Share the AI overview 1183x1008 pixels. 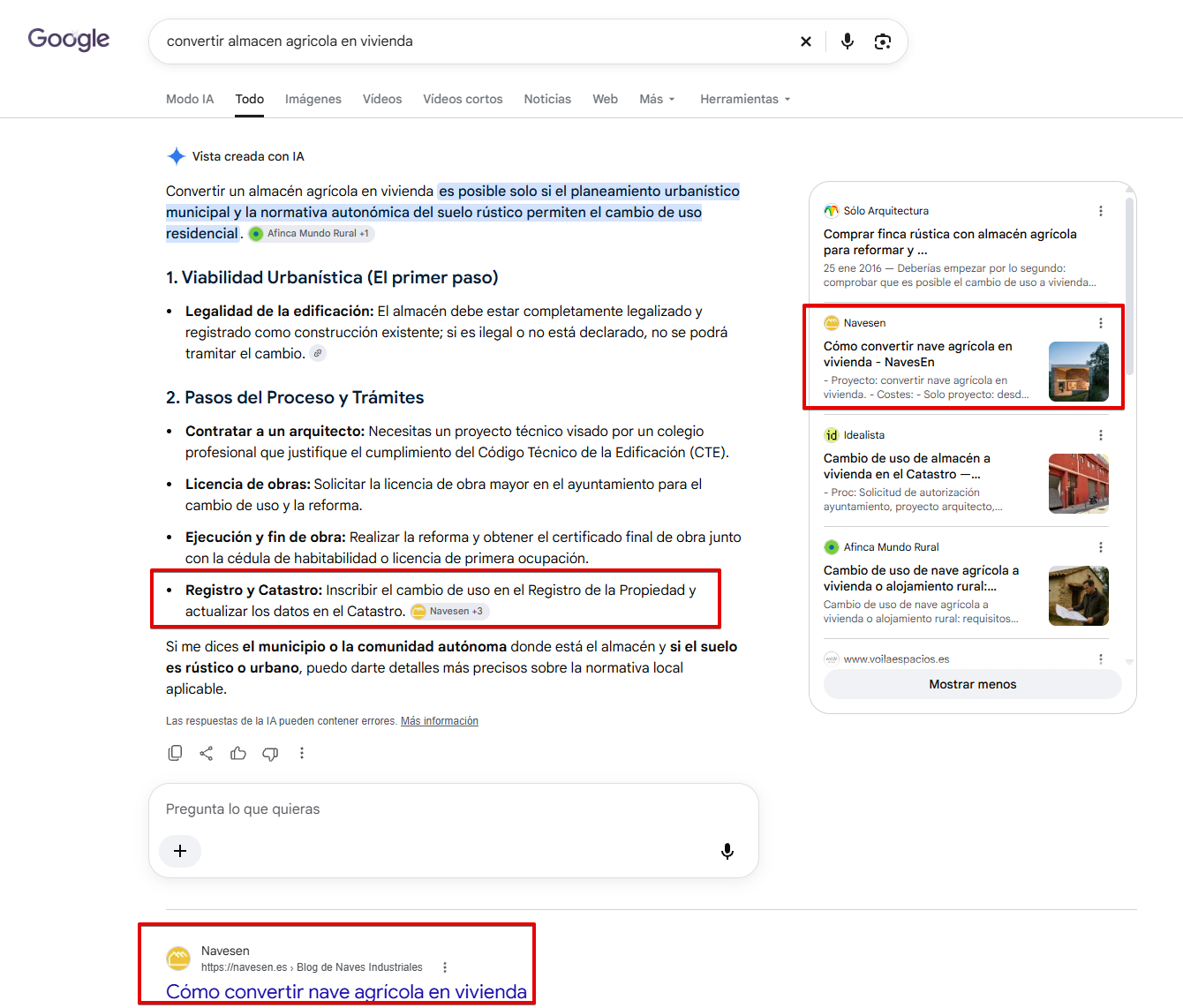[207, 753]
